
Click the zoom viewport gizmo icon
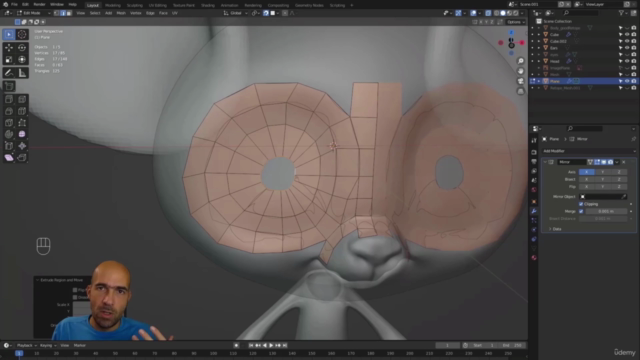pyautogui.click(x=520, y=61)
